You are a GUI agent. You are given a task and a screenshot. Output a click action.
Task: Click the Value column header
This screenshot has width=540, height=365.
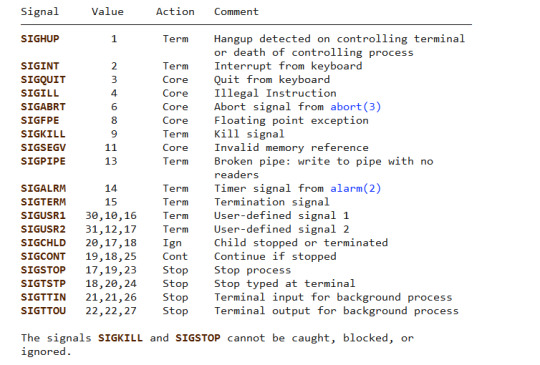click(x=107, y=12)
